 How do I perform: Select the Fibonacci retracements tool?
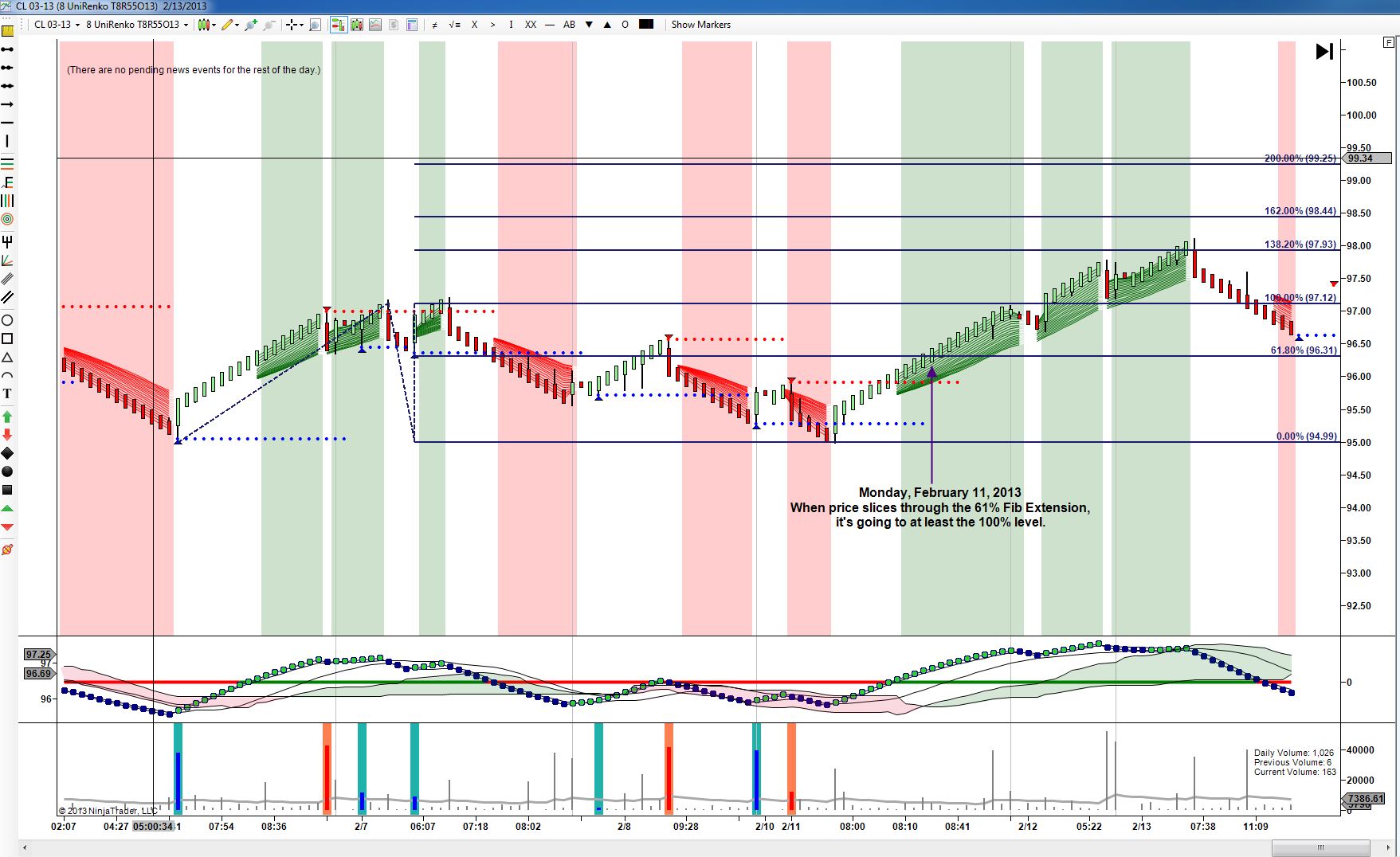pos(7,163)
